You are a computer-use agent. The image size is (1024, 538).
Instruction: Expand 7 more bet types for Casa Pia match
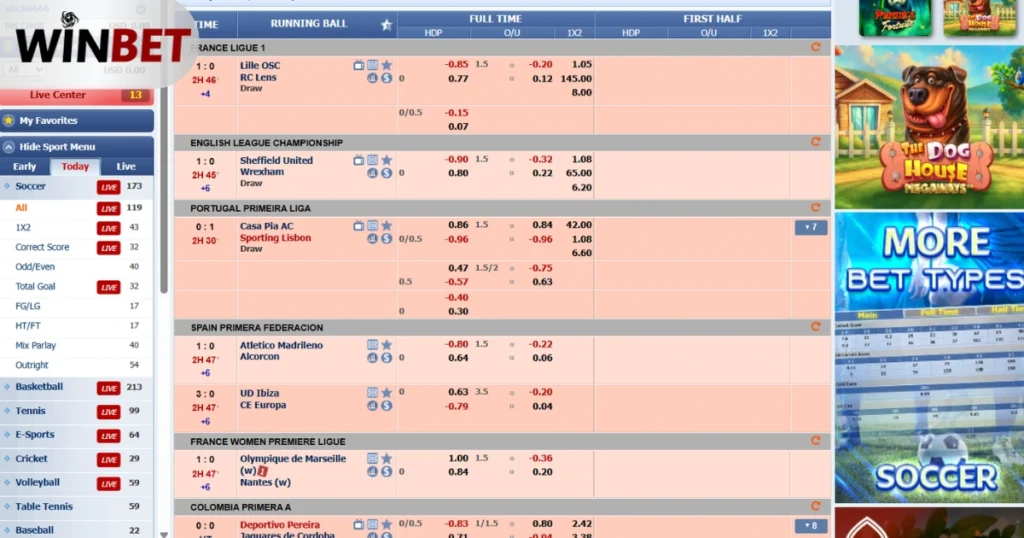pyautogui.click(x=811, y=227)
